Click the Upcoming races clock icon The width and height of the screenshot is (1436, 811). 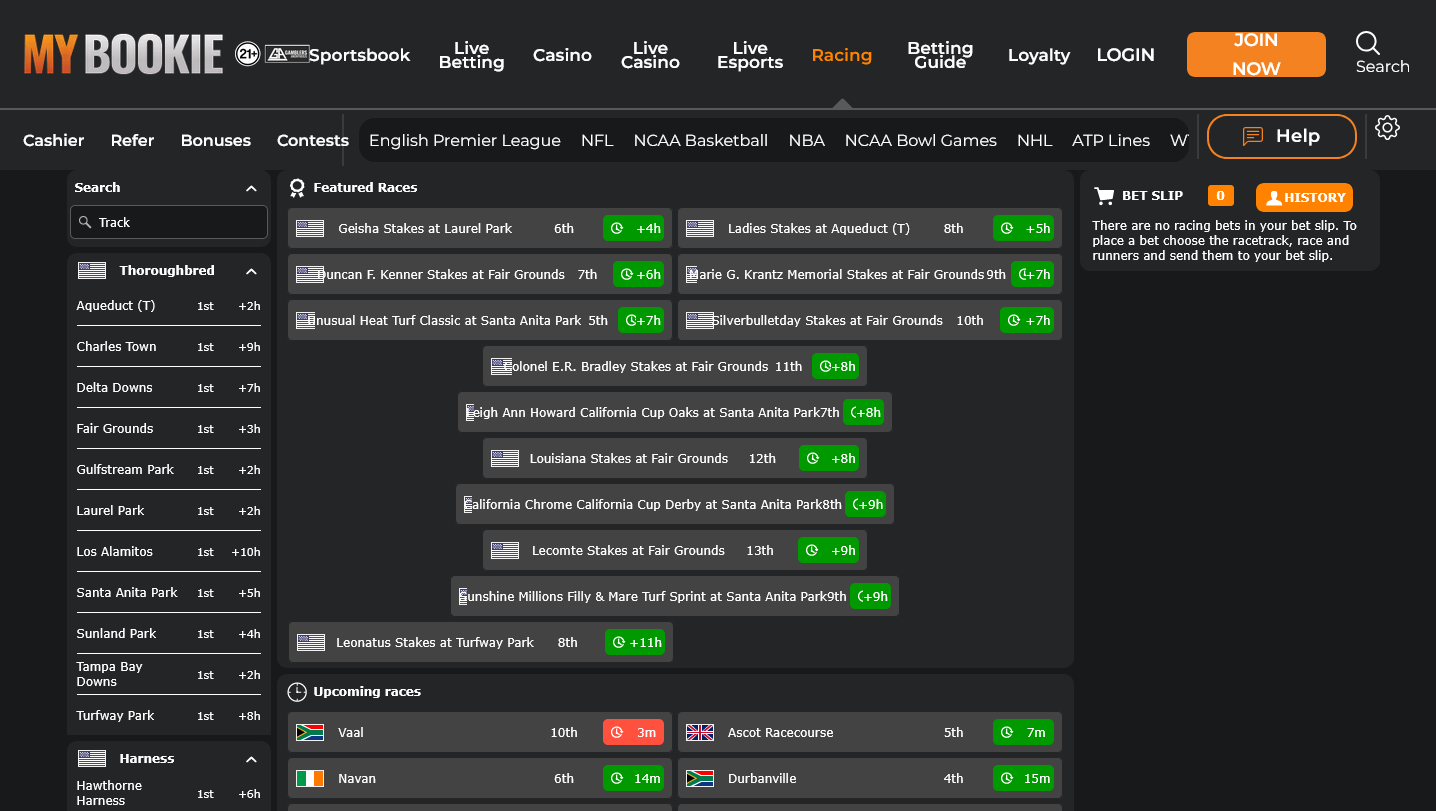coord(297,692)
